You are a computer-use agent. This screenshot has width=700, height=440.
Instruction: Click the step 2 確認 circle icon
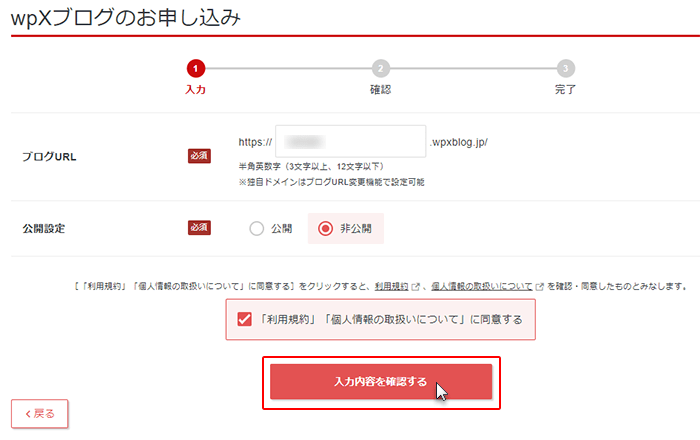pos(380,68)
